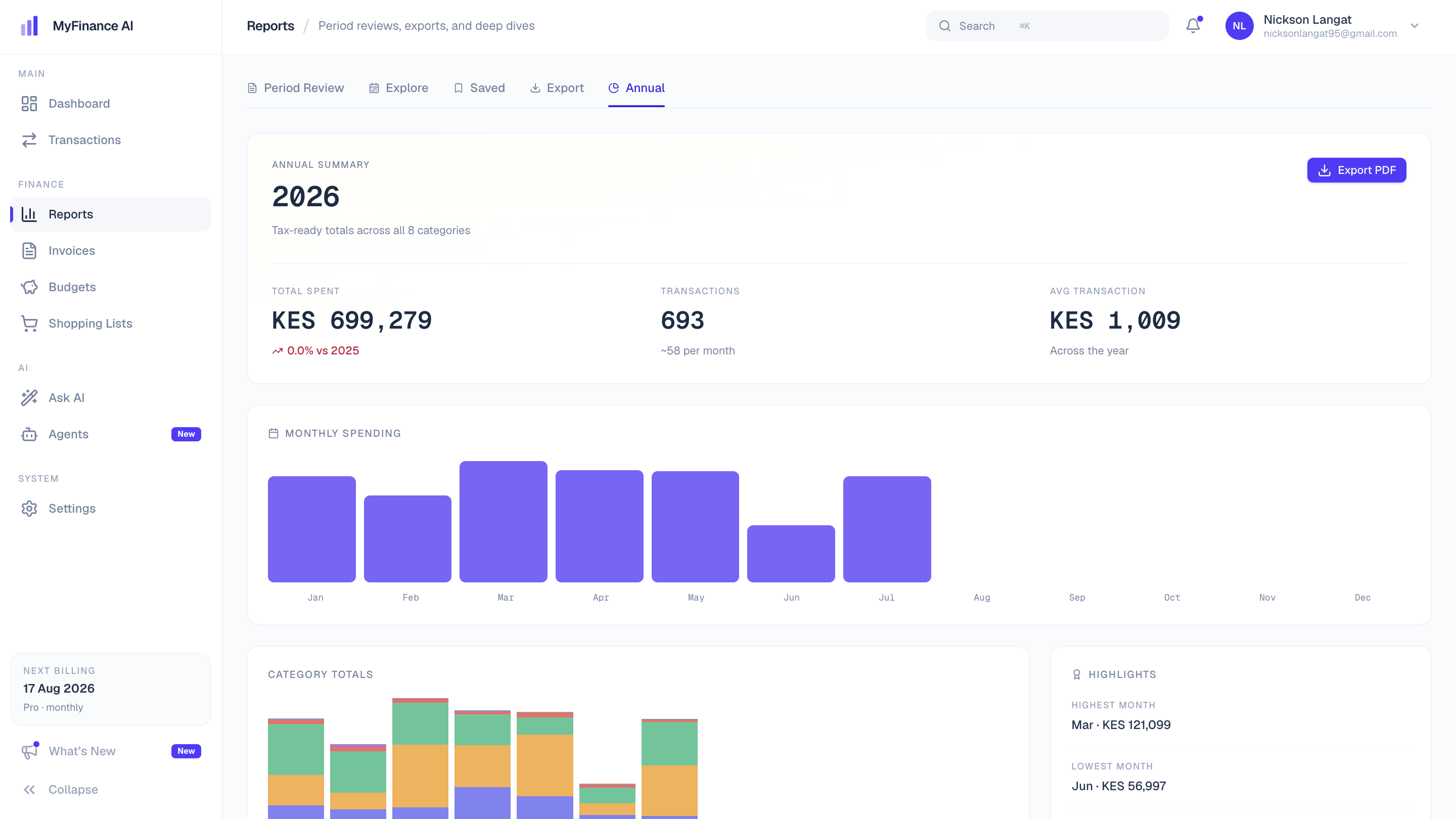
Task: Switch to the Explore tab
Action: (398, 88)
